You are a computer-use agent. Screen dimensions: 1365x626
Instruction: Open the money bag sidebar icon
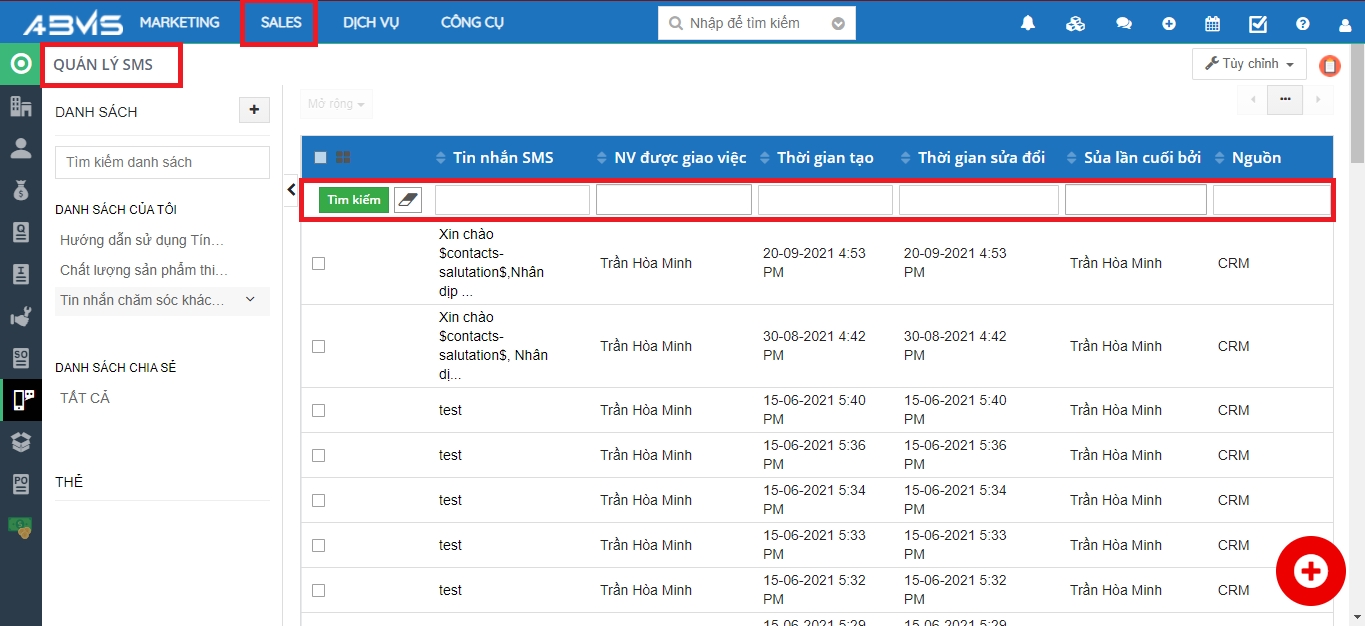pos(20,190)
